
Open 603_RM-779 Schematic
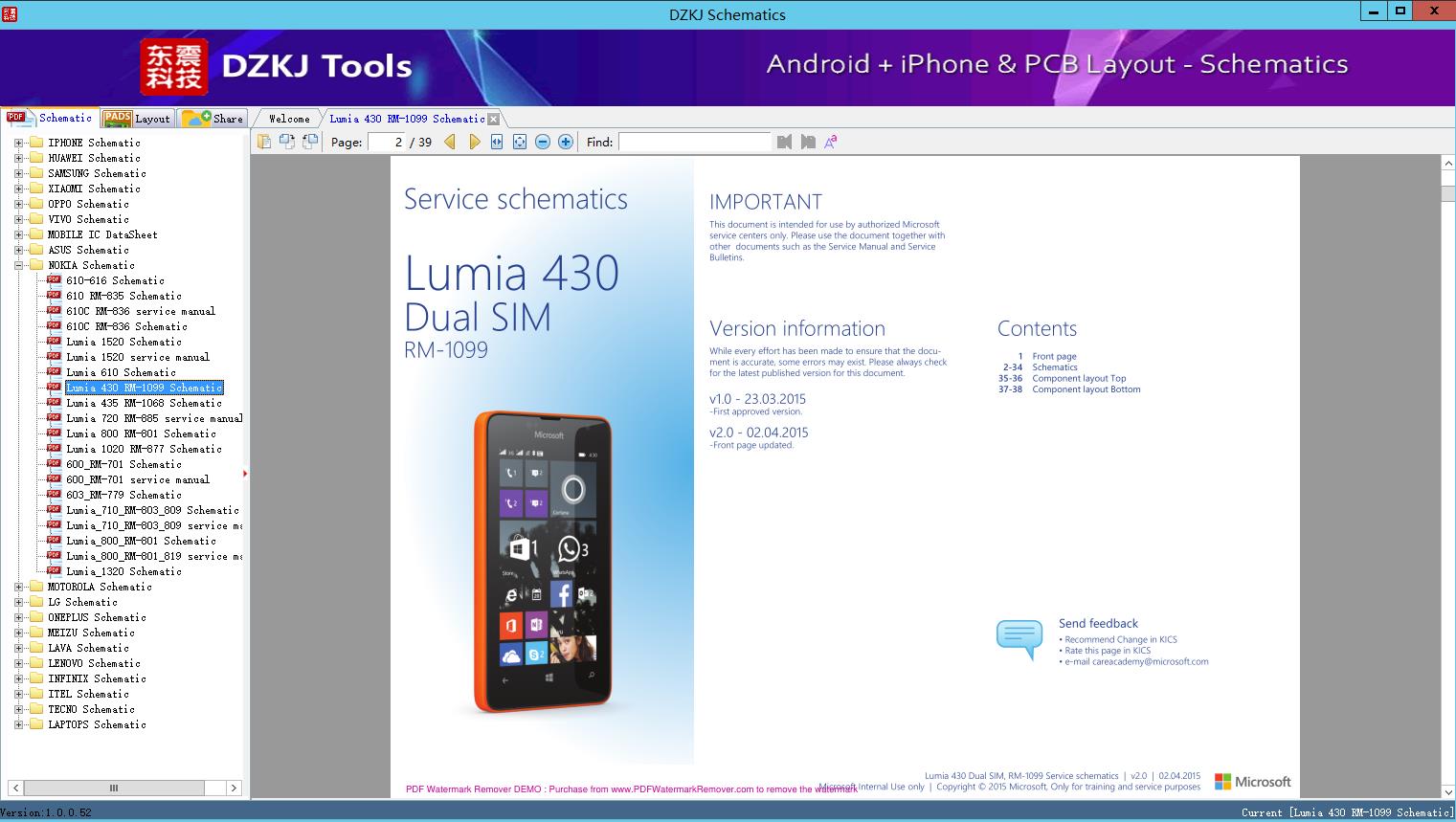124,495
